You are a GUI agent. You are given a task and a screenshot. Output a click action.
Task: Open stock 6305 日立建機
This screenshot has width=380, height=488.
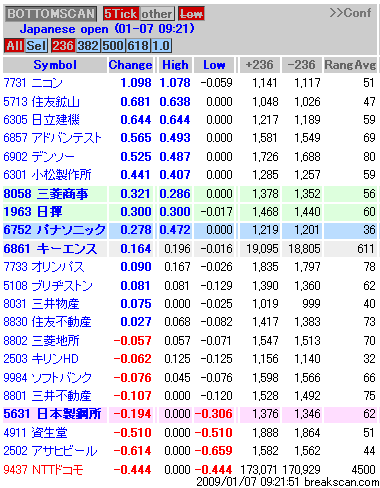click(41, 119)
